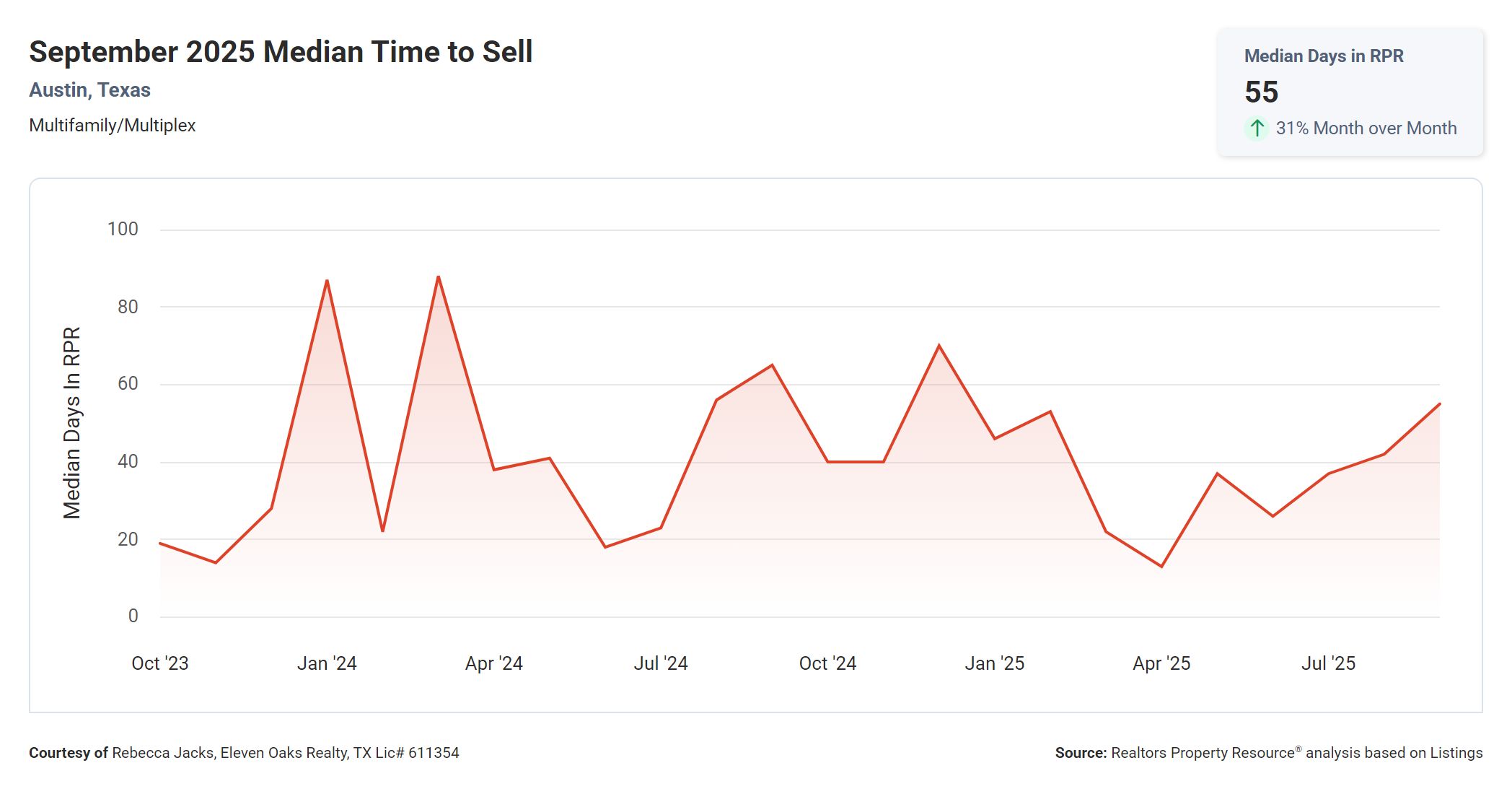This screenshot has width=1512, height=794.
Task: Click the large 55 value in the summary card
Action: 1261,92
